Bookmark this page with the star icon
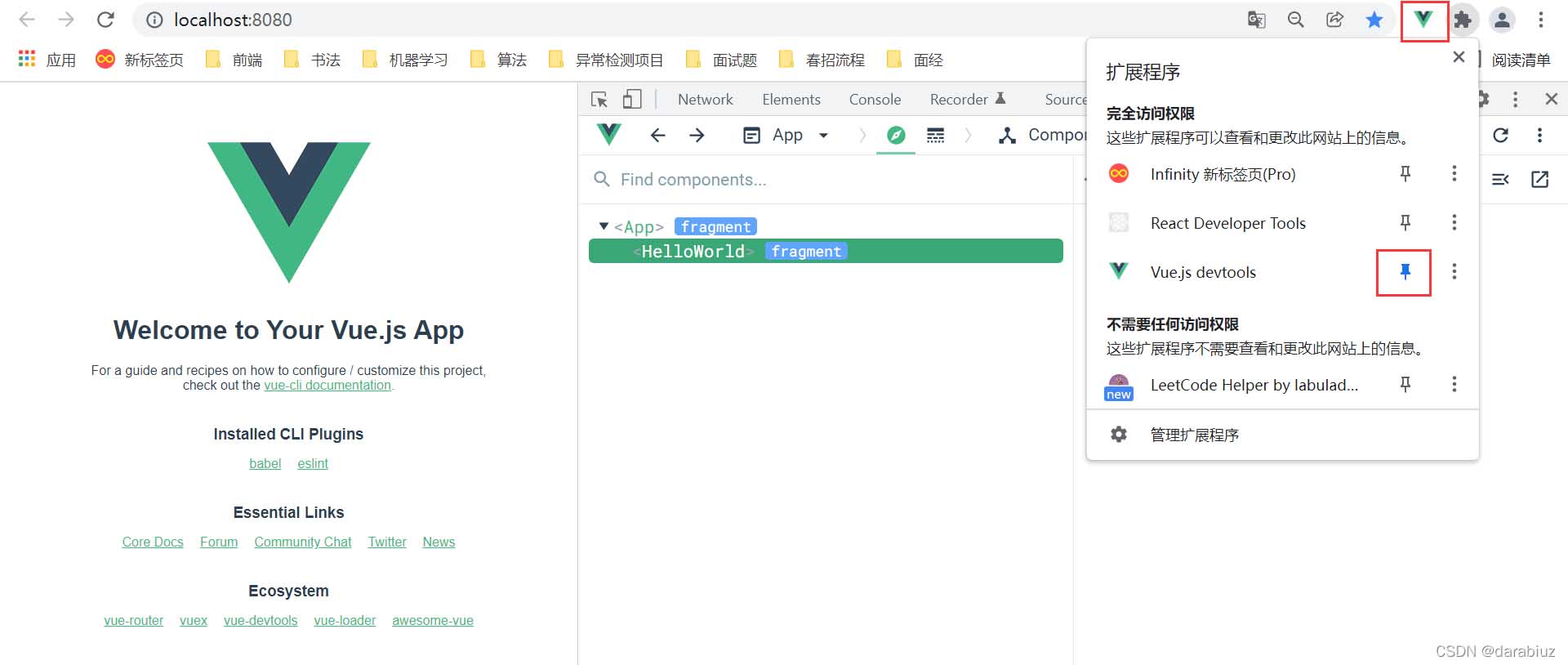This screenshot has width=1568, height=665. pos(1374,20)
